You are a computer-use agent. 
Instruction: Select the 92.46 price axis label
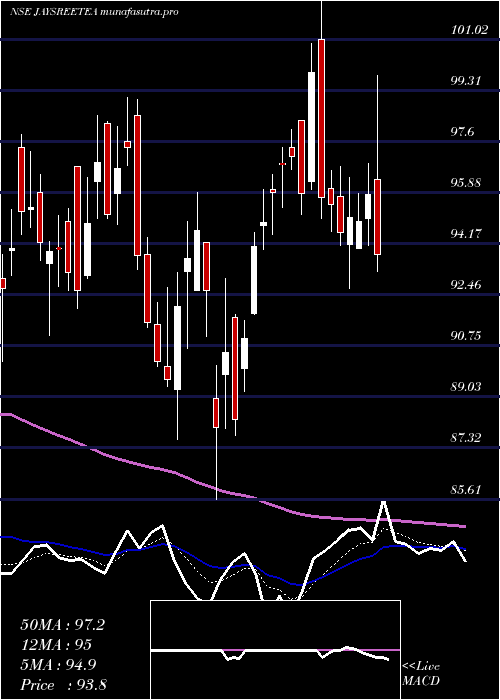pyautogui.click(x=467, y=285)
